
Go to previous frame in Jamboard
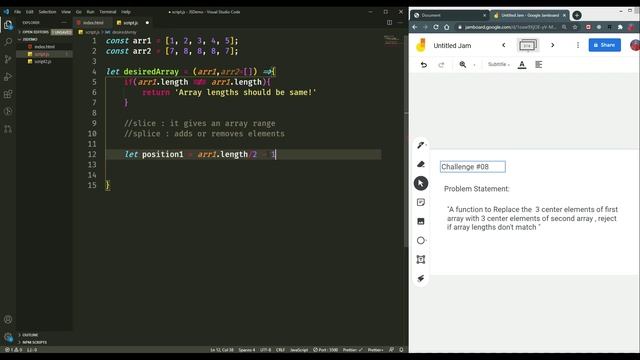[x=504, y=45]
